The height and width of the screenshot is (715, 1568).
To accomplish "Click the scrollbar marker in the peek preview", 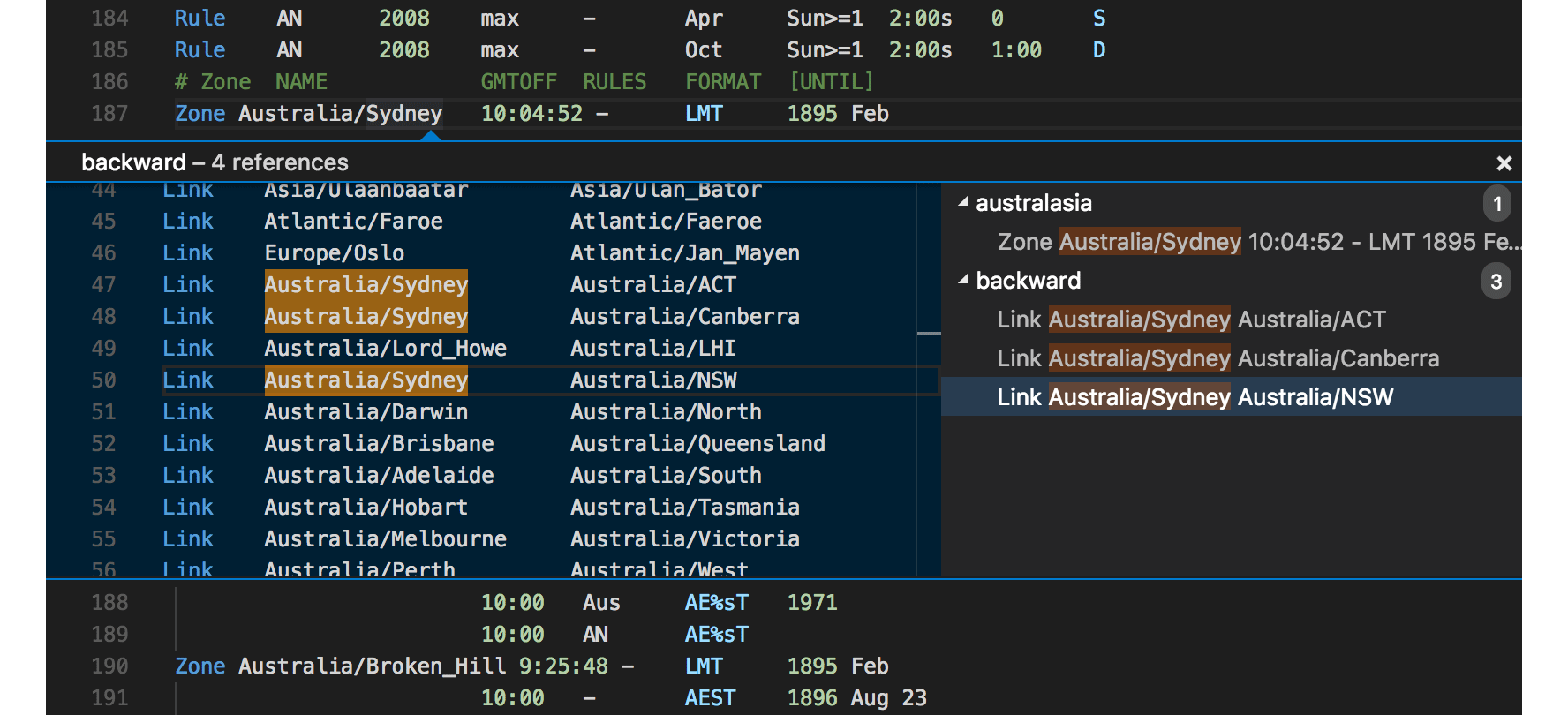I will pos(929,334).
